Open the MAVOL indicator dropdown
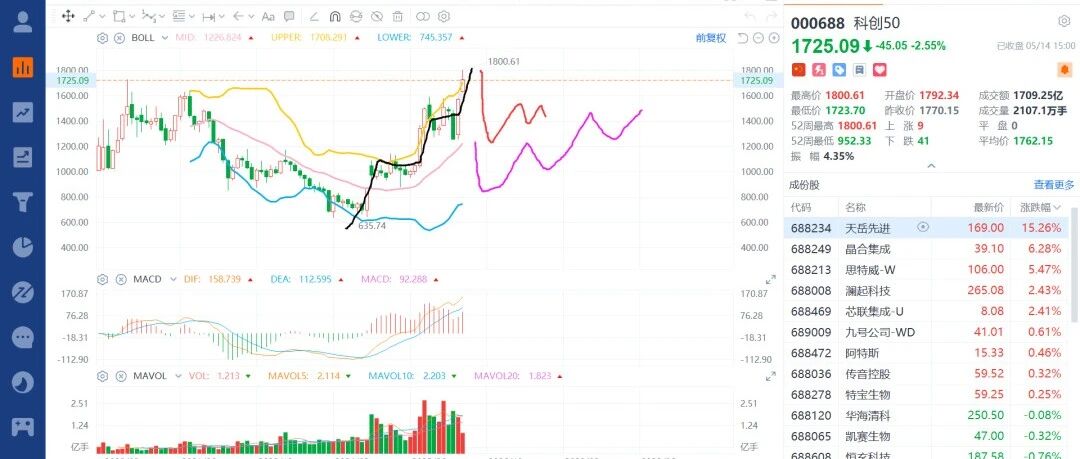This screenshot has height=459, width=1080. coord(177,376)
